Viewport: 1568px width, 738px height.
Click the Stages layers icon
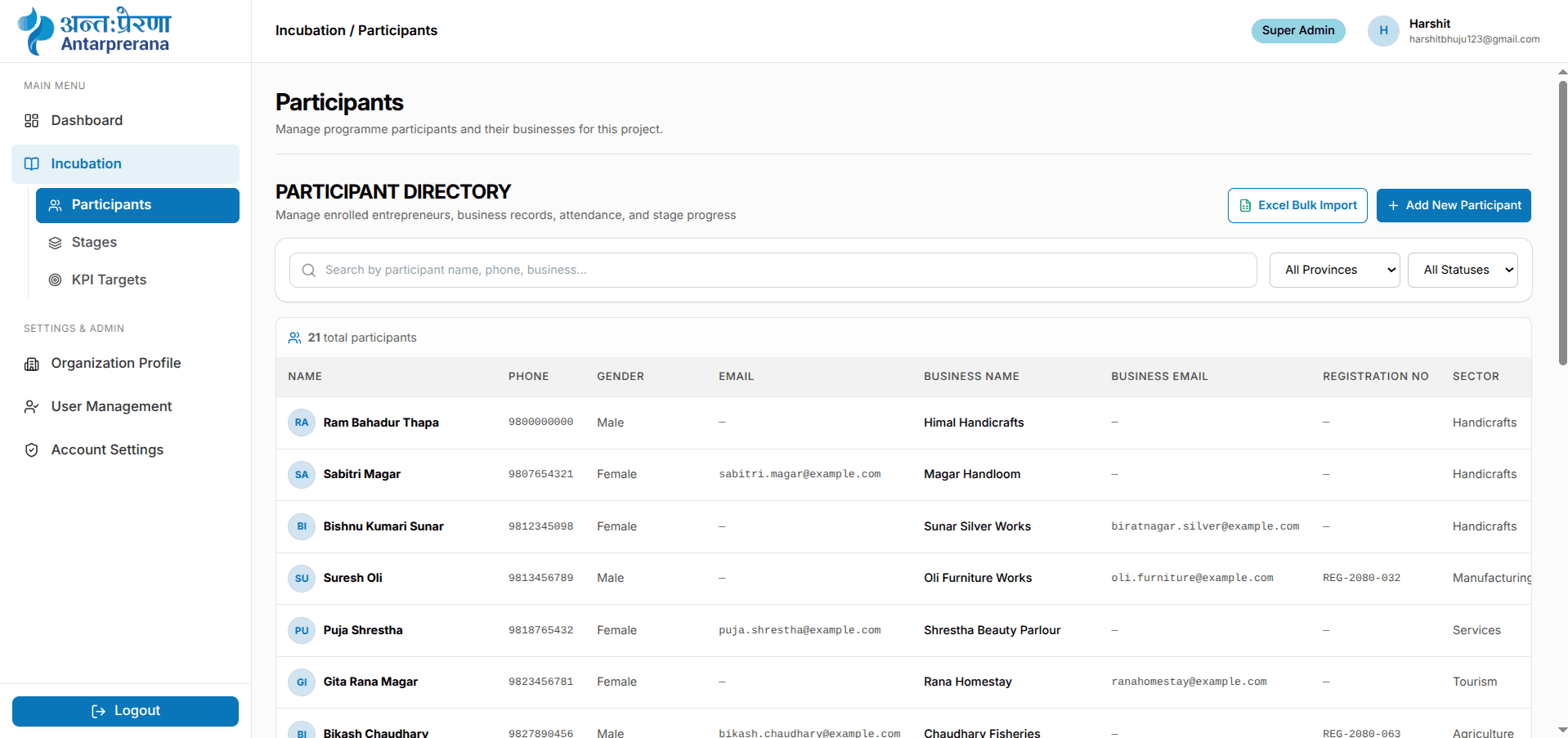click(x=55, y=243)
